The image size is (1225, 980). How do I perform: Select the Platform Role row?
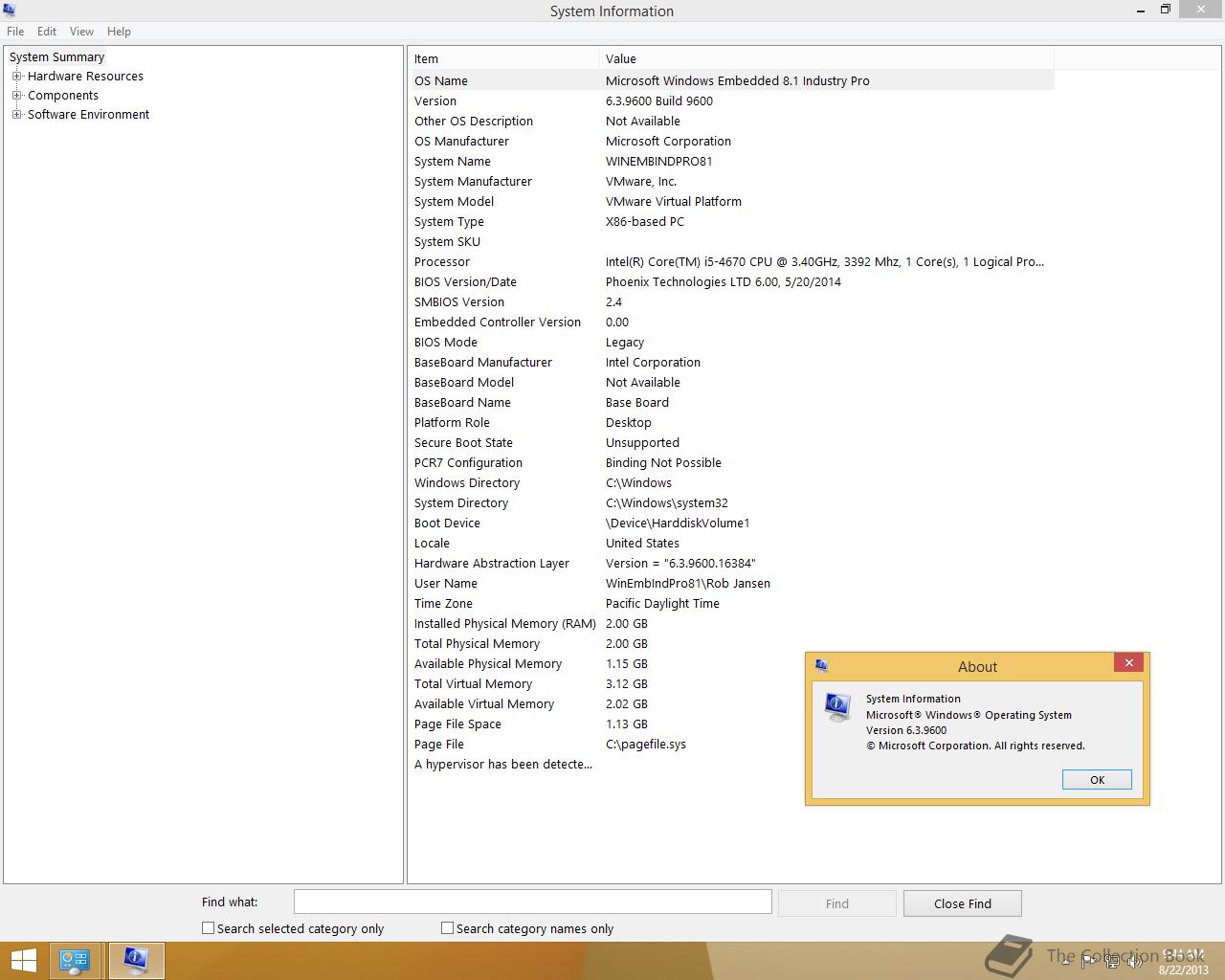click(x=732, y=423)
